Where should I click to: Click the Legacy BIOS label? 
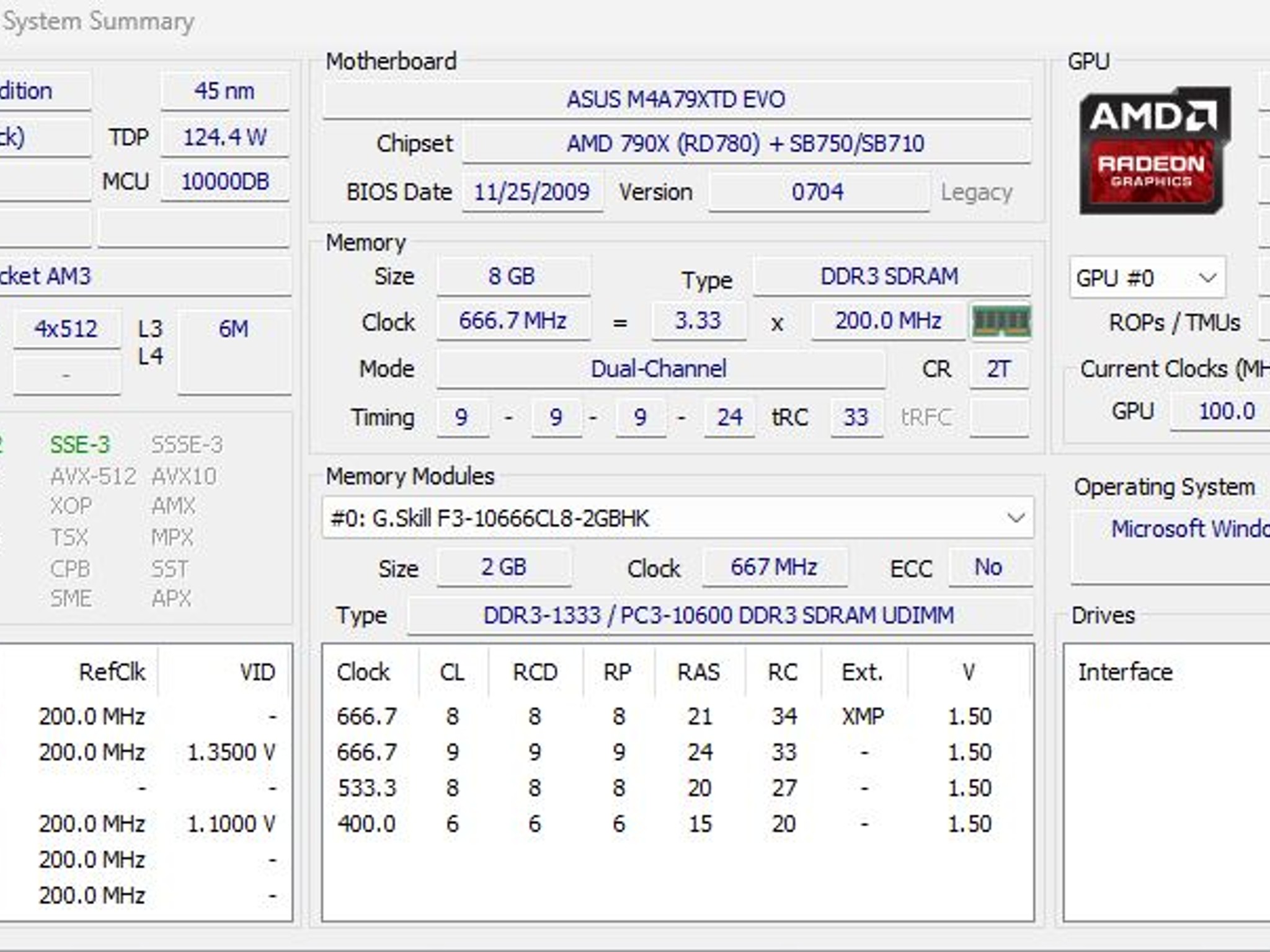click(977, 193)
